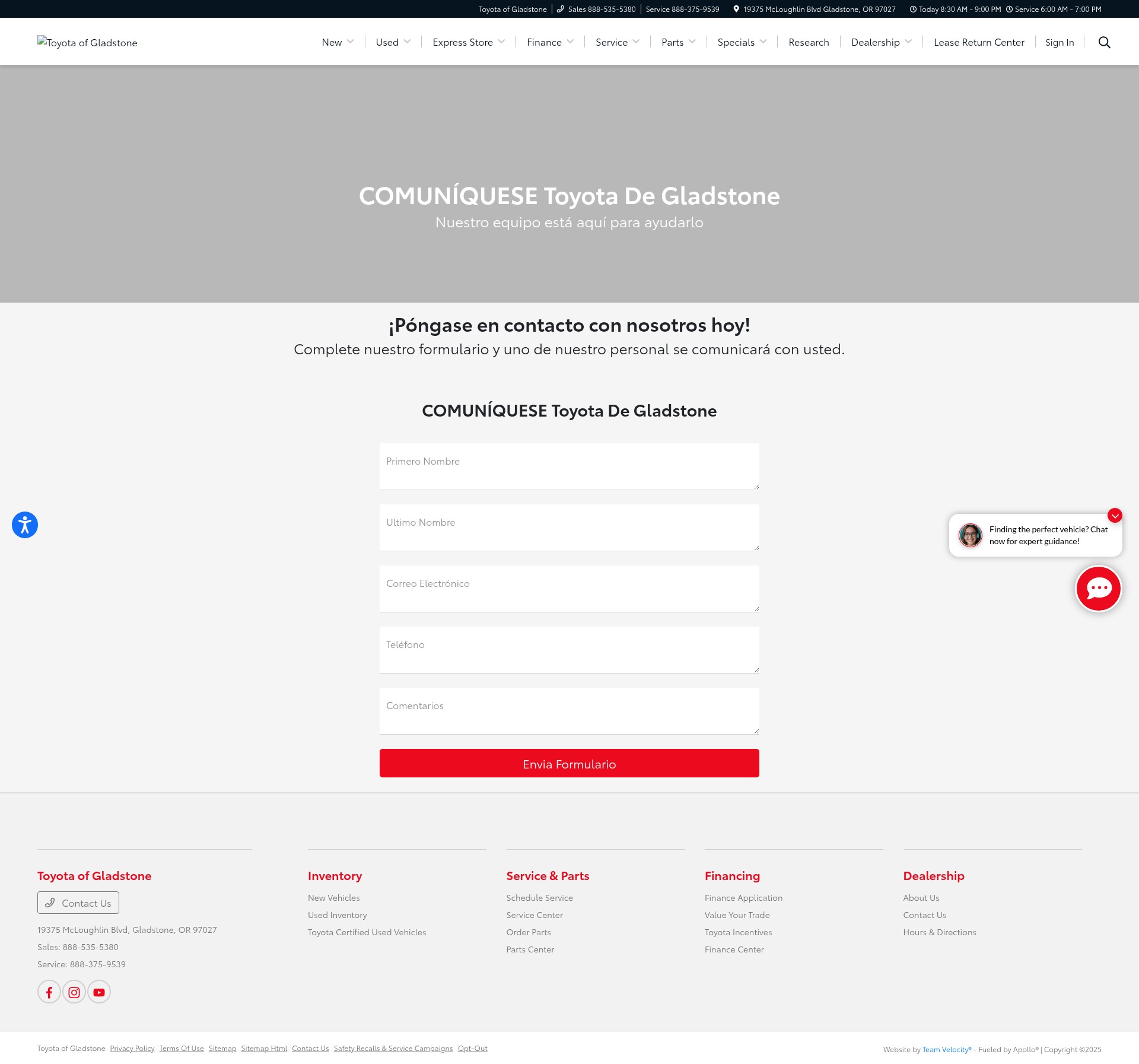Click the footer Contact Us phone button

[x=78, y=903]
